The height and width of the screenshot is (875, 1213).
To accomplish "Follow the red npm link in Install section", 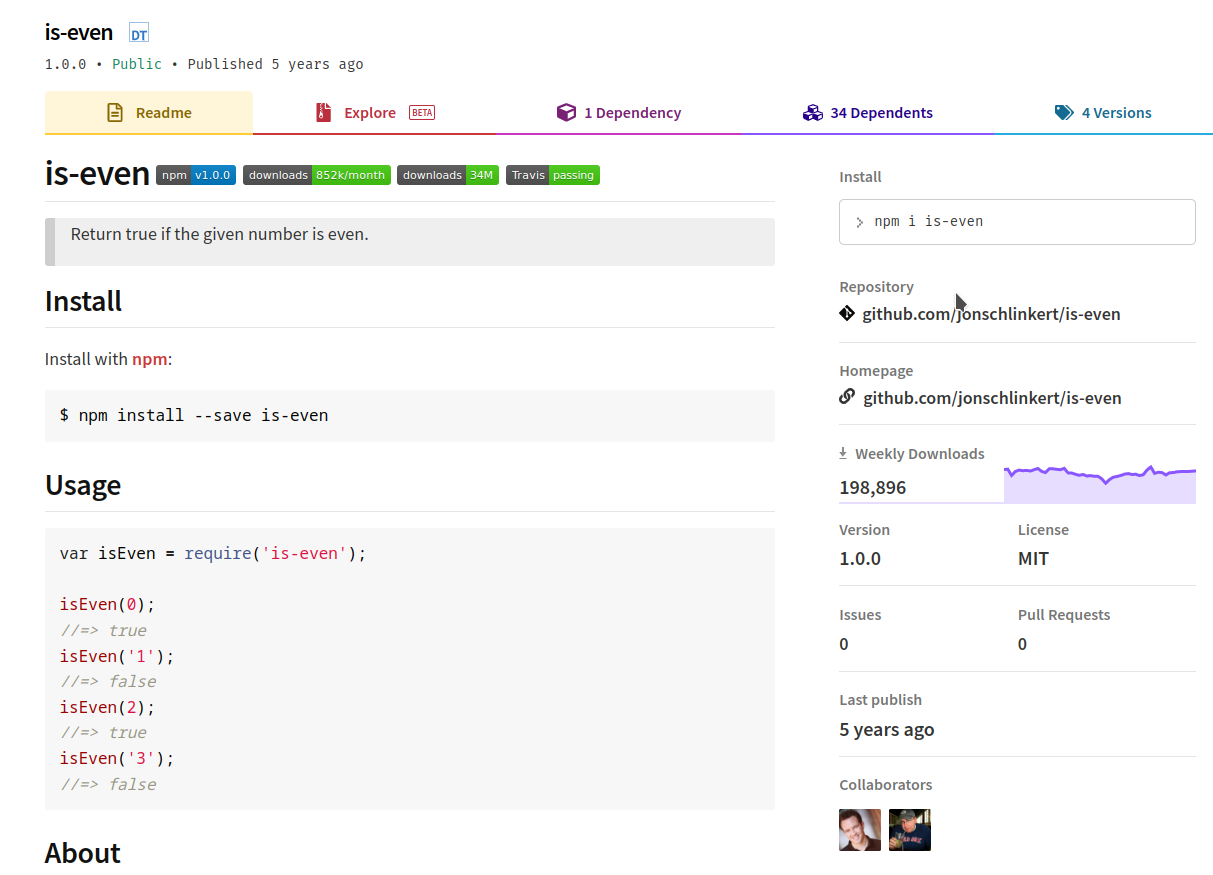I will pyautogui.click(x=150, y=358).
